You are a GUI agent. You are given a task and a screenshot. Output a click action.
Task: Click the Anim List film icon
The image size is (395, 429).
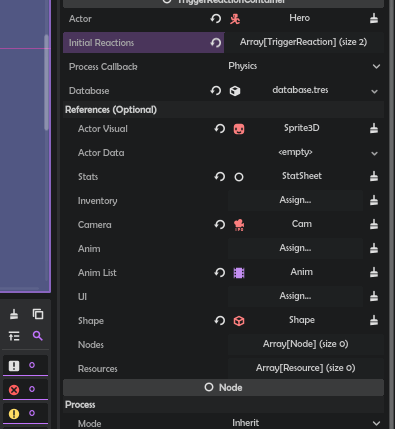coord(239,273)
